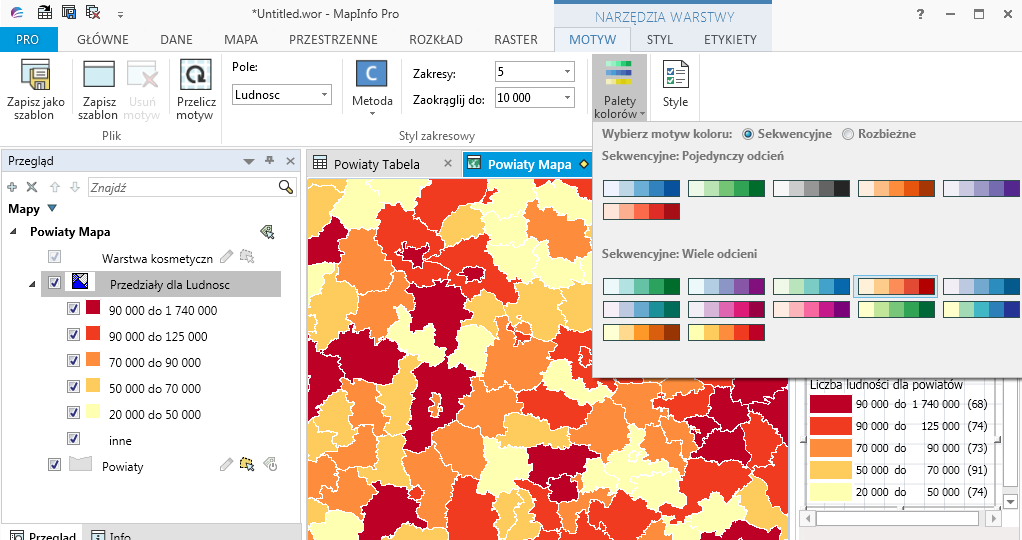The image size is (1022, 540).
Task: Click the save workspace icon in title bar
Action: click(x=44, y=13)
